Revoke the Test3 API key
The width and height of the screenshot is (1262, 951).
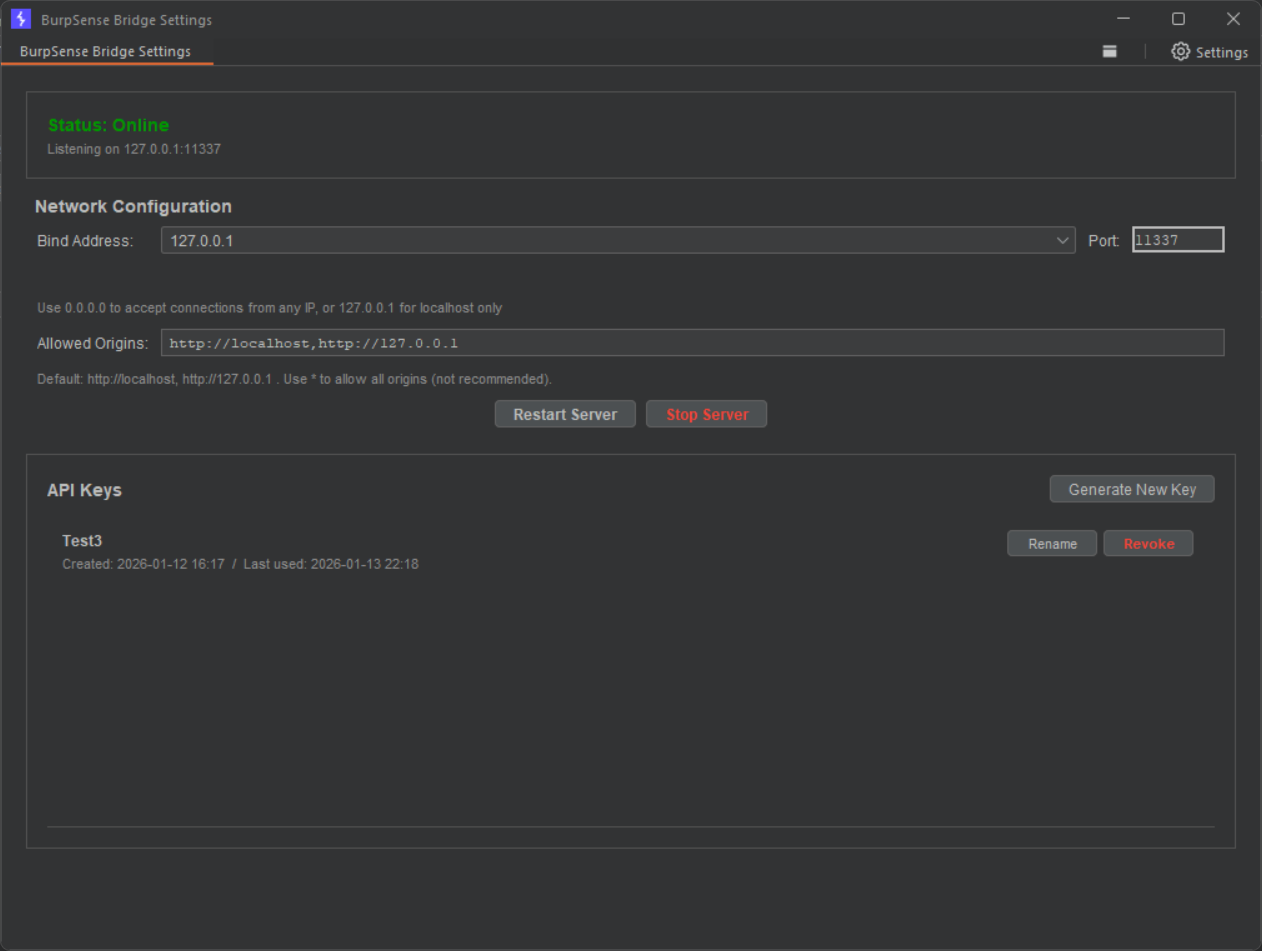1148,543
